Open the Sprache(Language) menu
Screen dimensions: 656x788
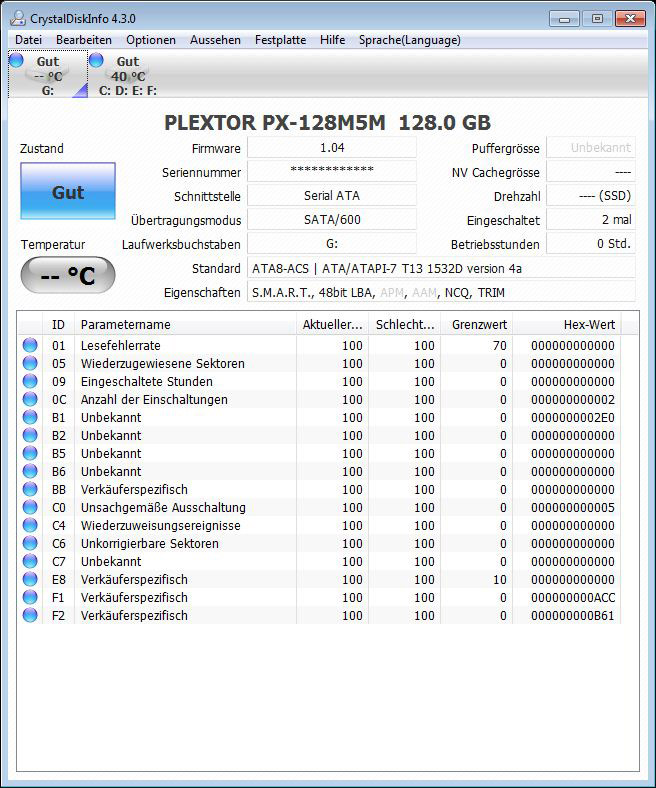point(410,40)
